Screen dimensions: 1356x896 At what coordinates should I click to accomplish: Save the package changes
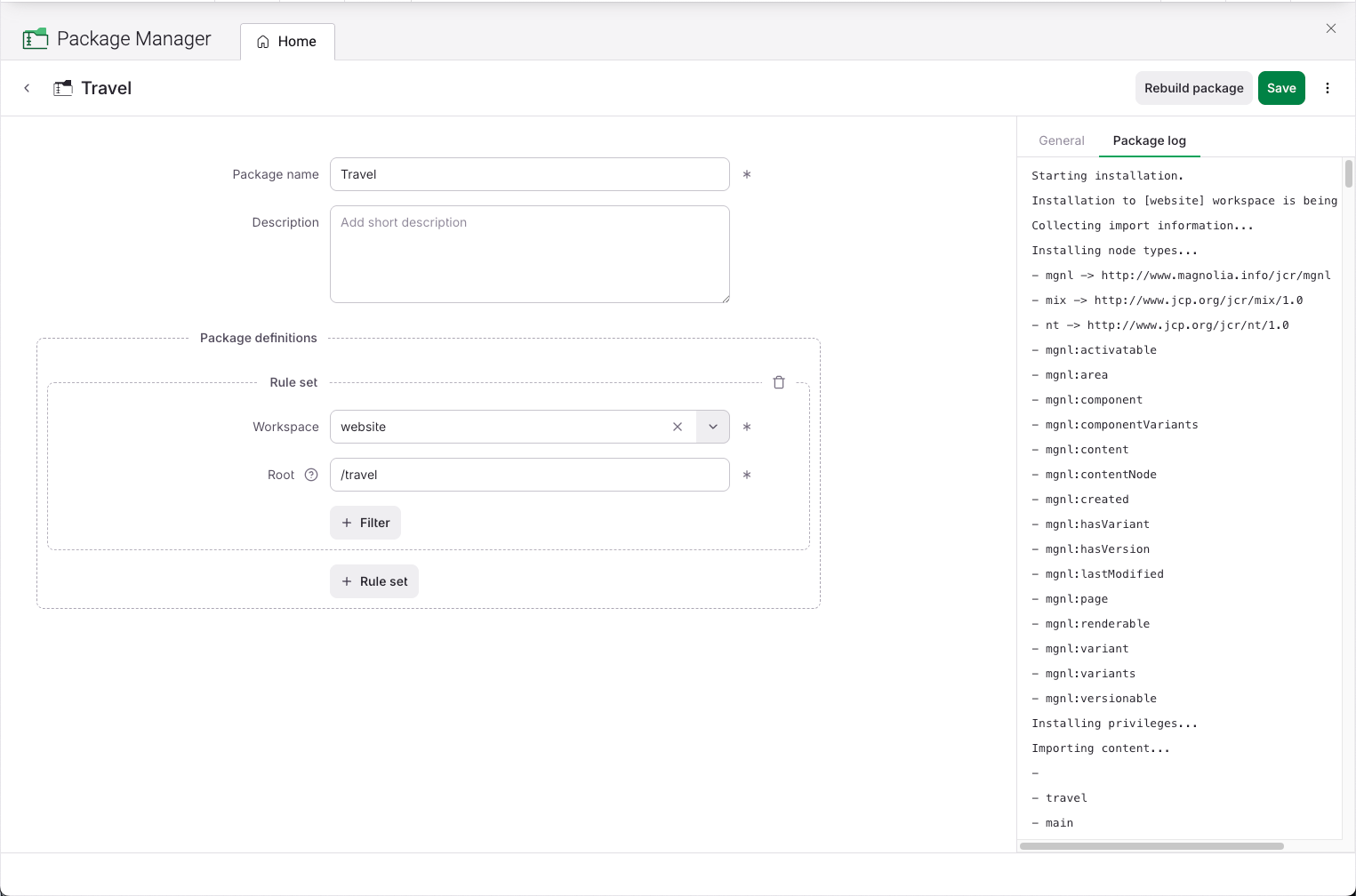[1280, 88]
